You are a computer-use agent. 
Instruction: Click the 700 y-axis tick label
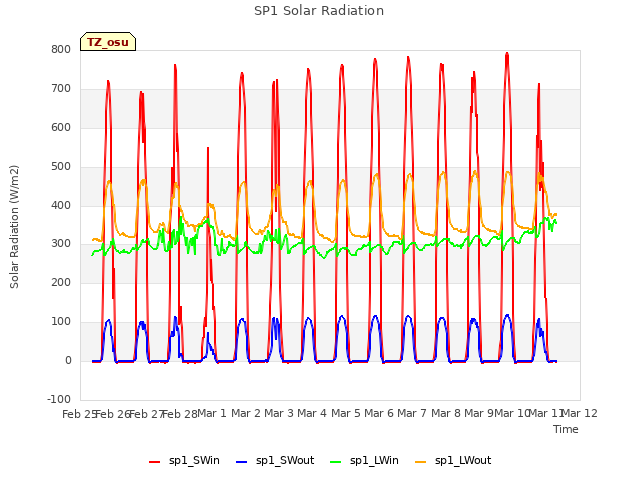(x=61, y=89)
